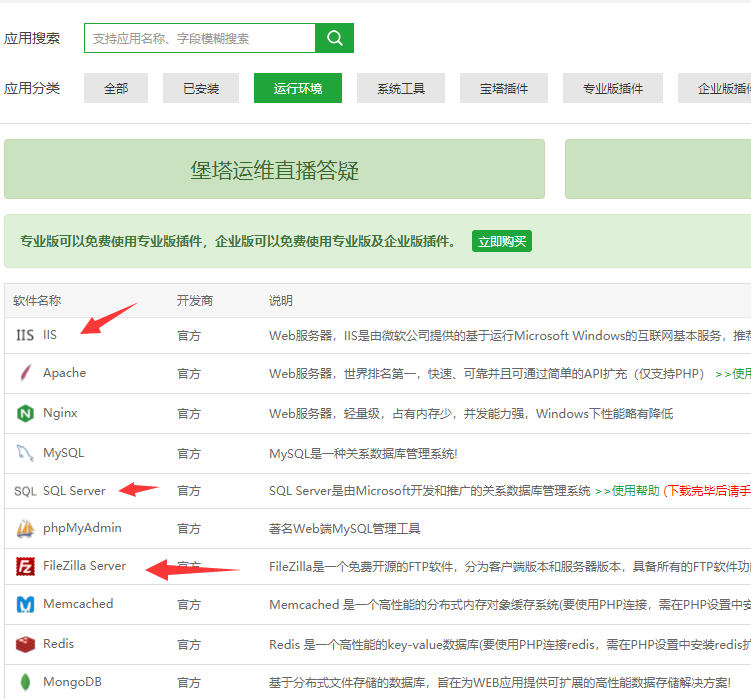The height and width of the screenshot is (699, 751).
Task: Switch to the 已安装 category tab
Action: click(201, 88)
